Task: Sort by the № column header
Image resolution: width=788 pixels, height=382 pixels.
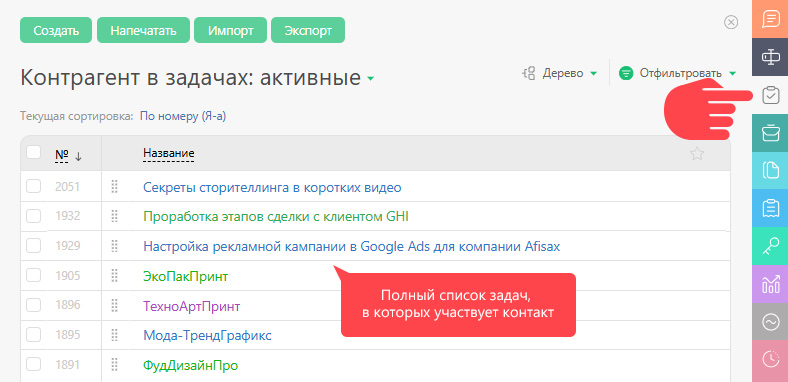Action: 62,155
